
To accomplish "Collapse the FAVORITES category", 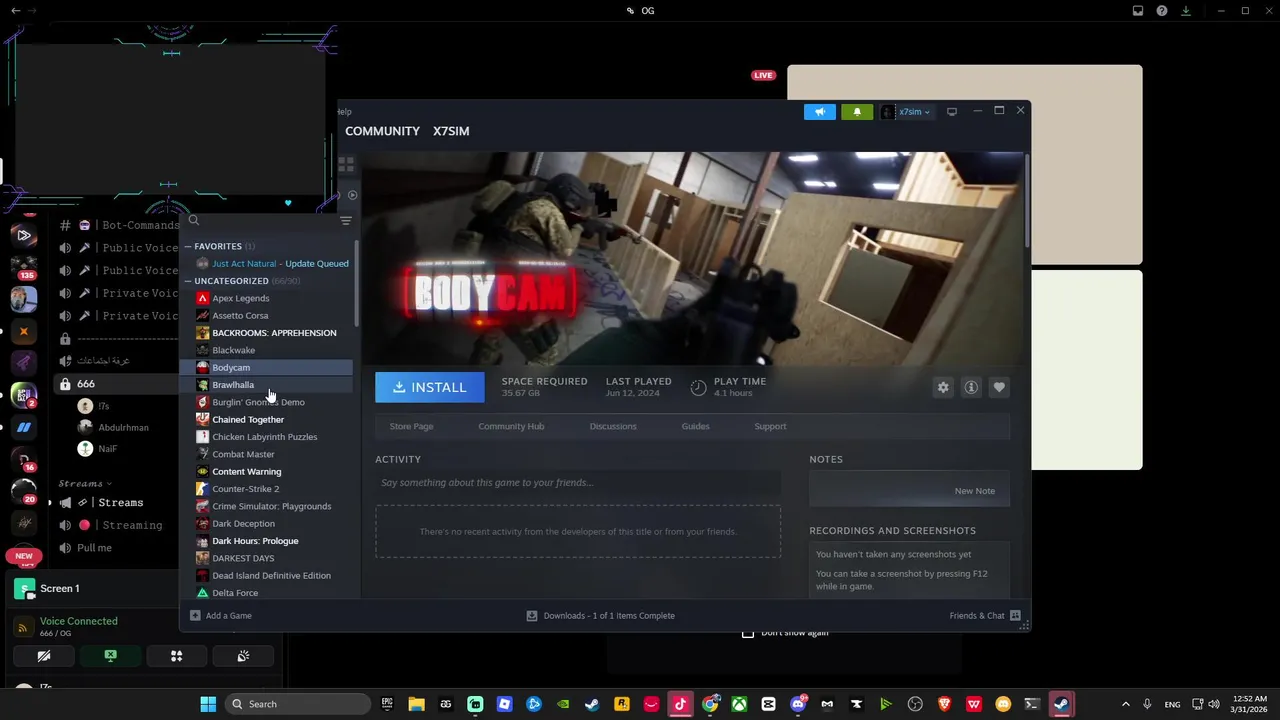I will (187, 246).
